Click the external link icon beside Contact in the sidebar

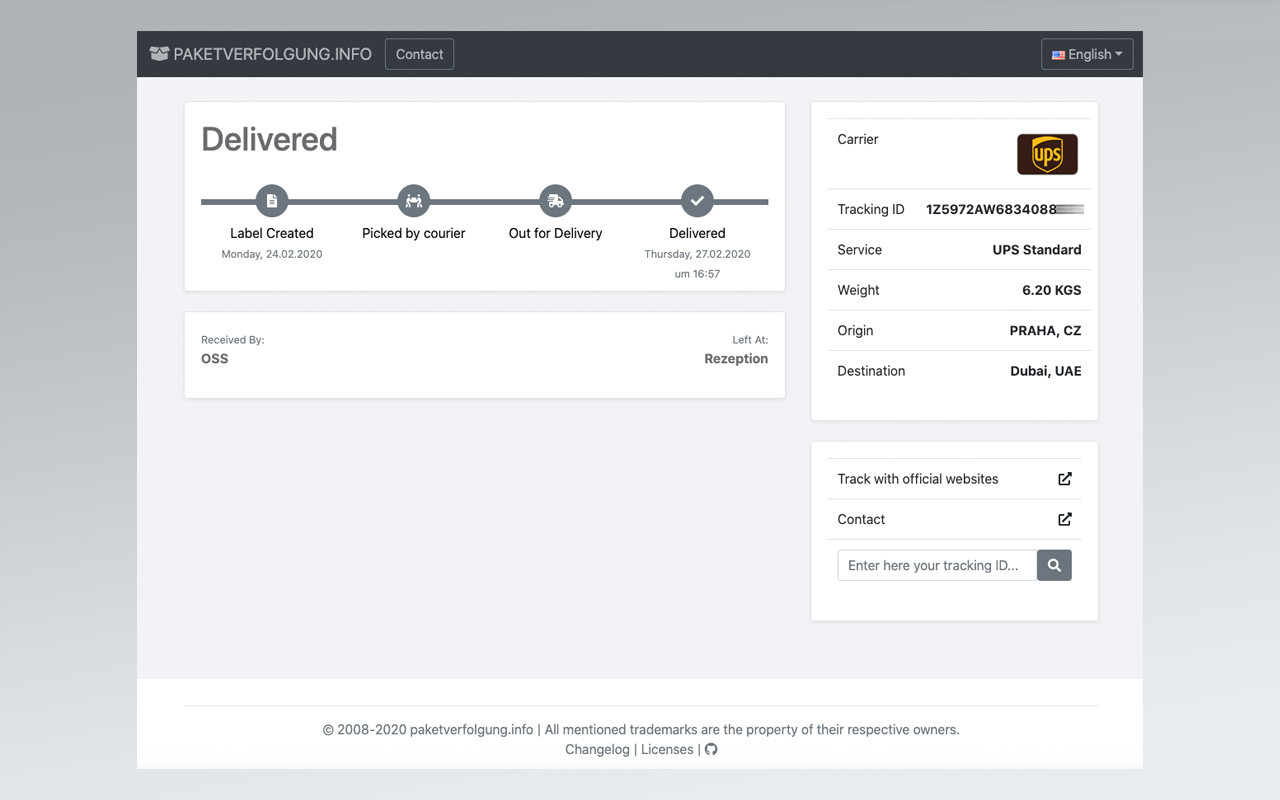1065,519
